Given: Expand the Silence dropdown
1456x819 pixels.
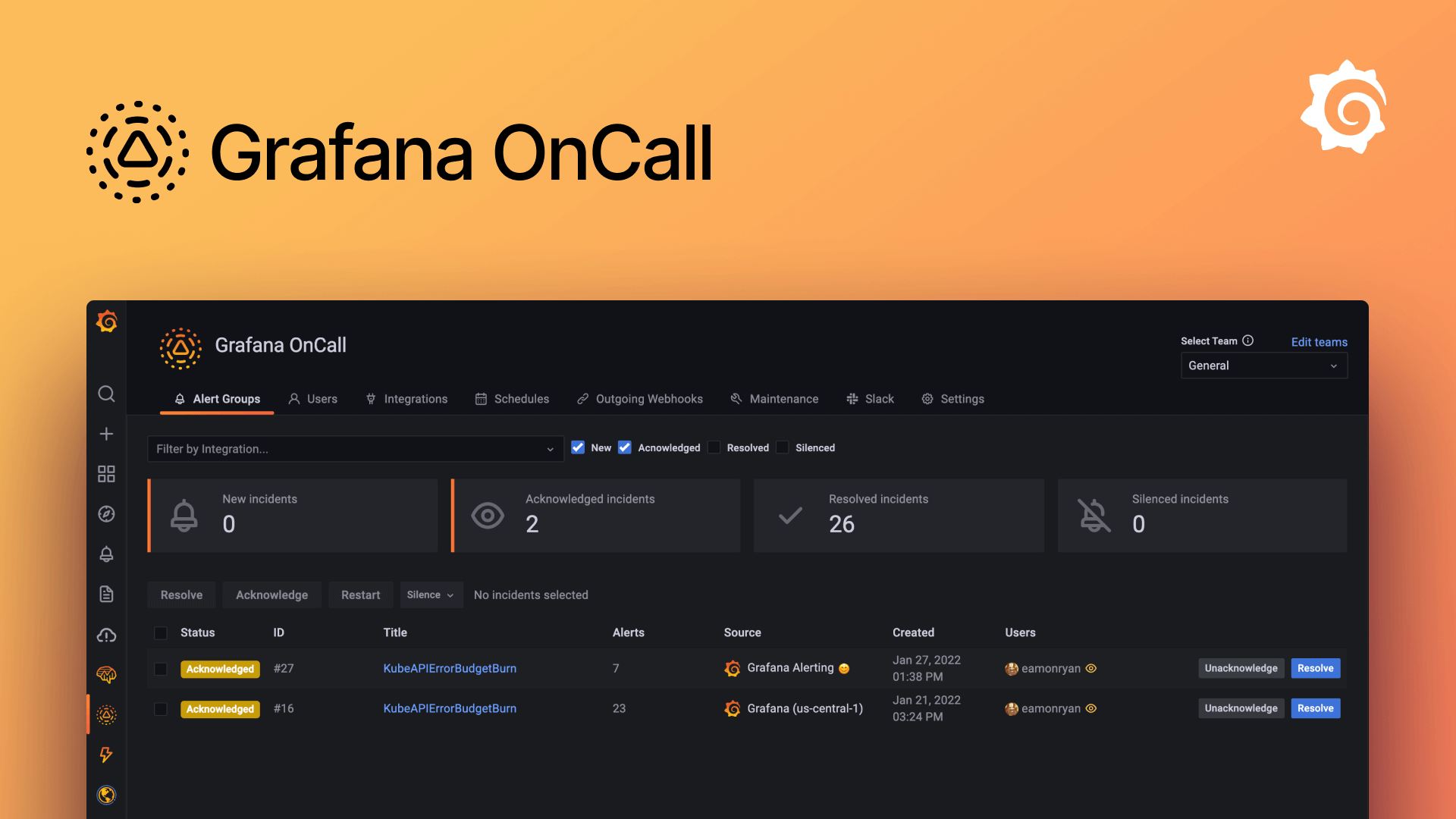Looking at the screenshot, I should point(431,595).
